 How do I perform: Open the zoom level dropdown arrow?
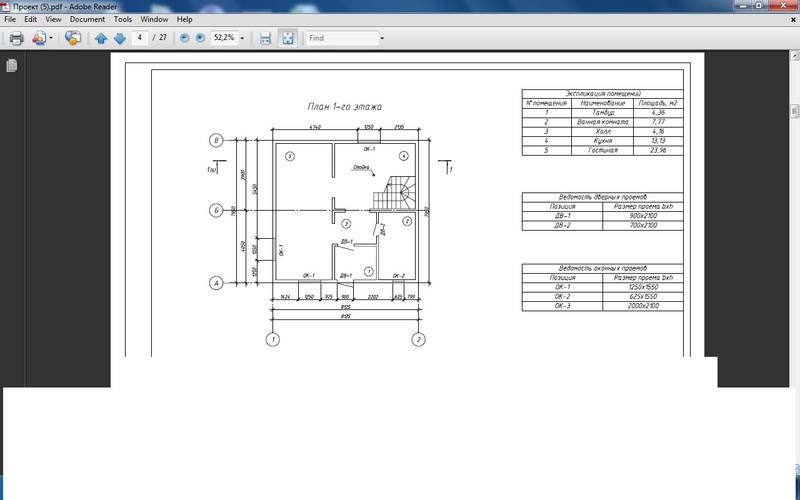pyautogui.click(x=242, y=38)
